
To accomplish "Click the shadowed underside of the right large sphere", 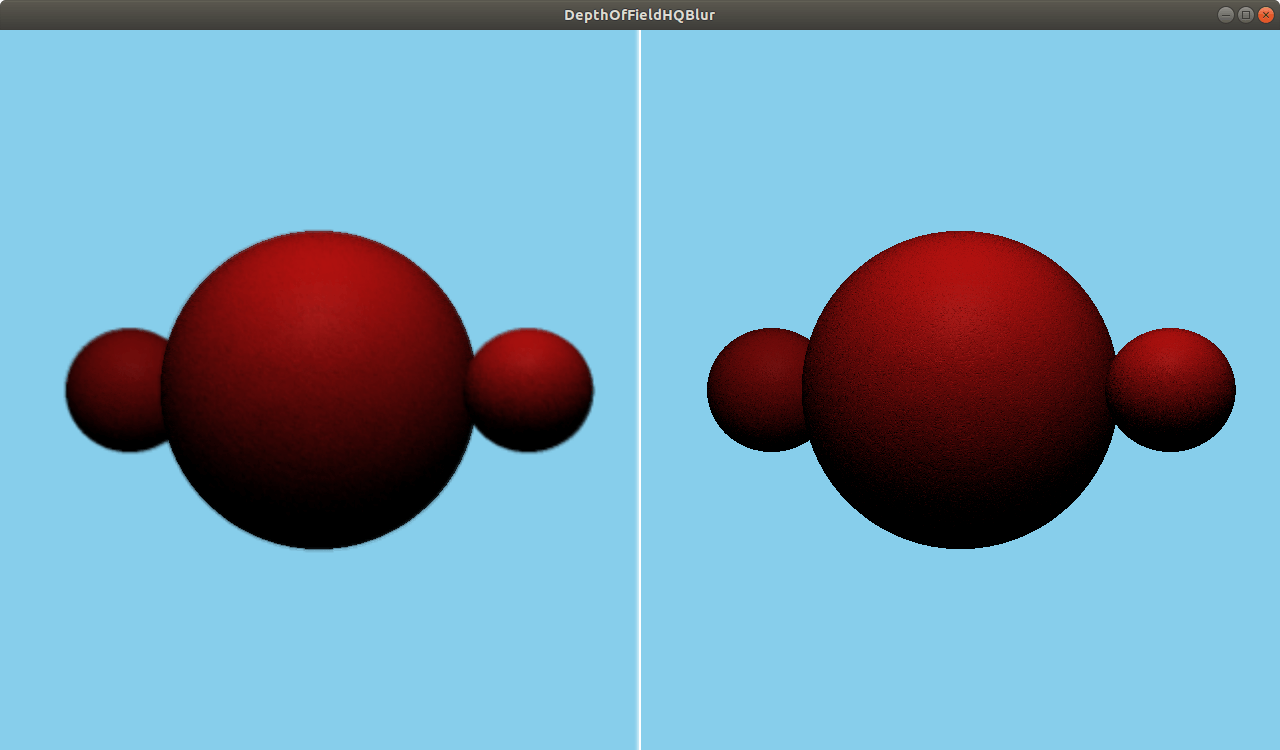I will click(958, 520).
